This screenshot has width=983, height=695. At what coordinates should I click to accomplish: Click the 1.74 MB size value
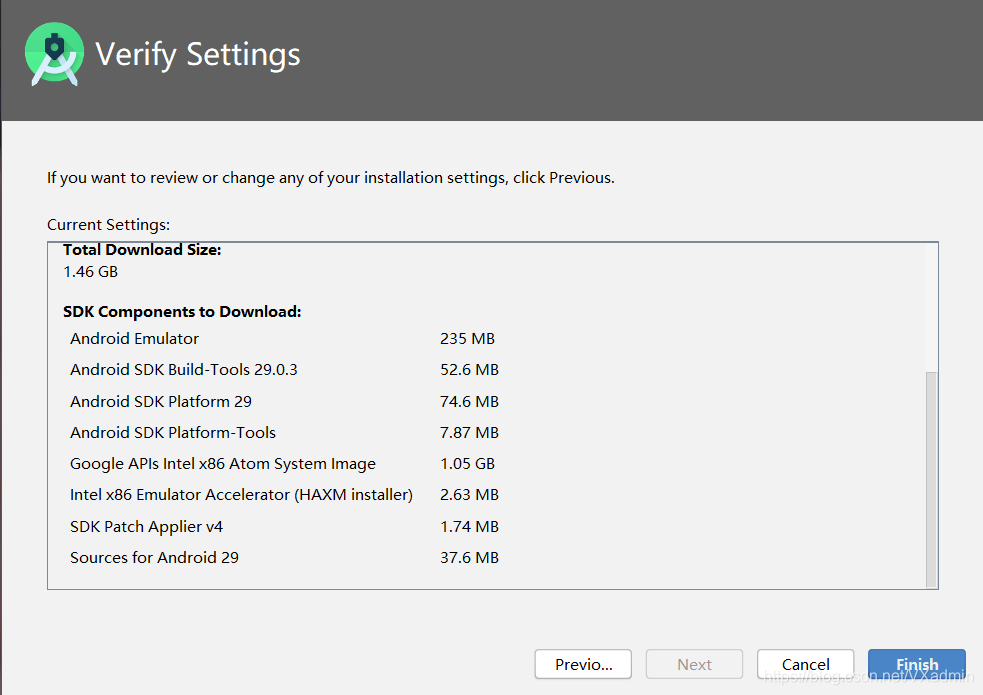(x=469, y=526)
